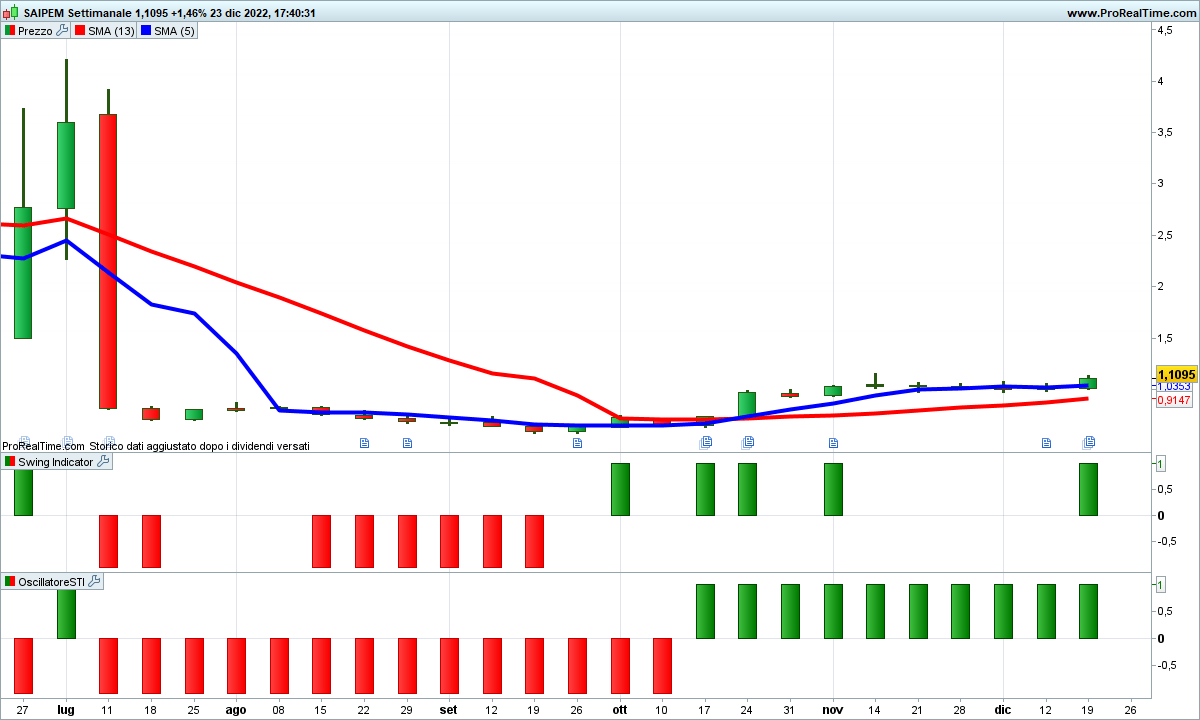1200x720 pixels.
Task: Click the current price label 1,1095
Action: pos(1175,374)
